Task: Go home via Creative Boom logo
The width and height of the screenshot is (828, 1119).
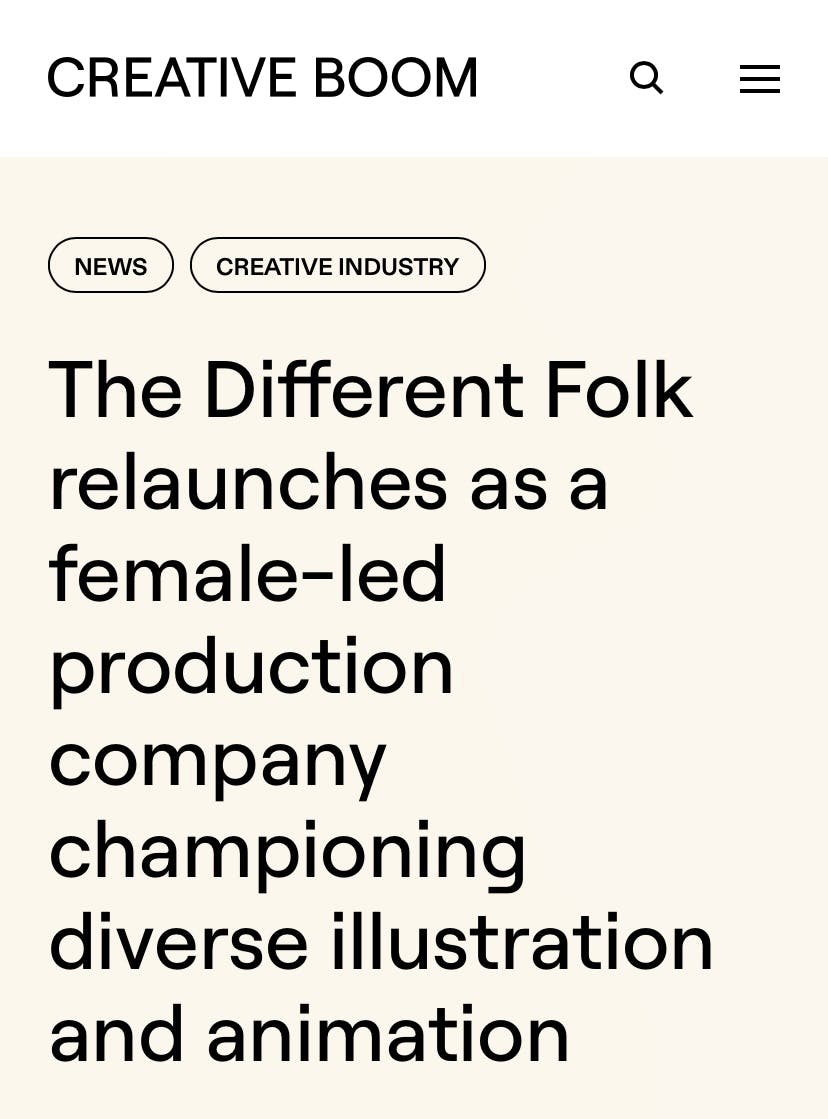Action: [262, 78]
